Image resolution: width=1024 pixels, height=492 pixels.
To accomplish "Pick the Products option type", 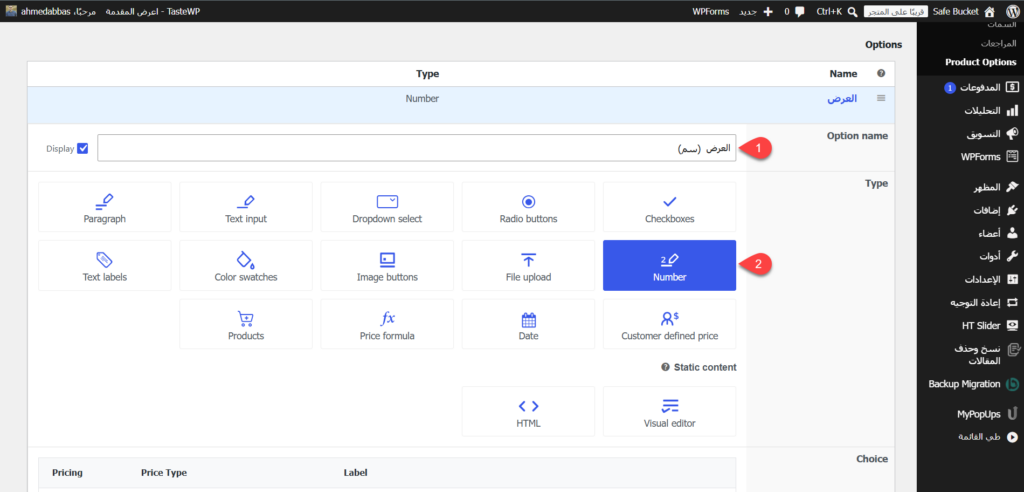I will [246, 324].
